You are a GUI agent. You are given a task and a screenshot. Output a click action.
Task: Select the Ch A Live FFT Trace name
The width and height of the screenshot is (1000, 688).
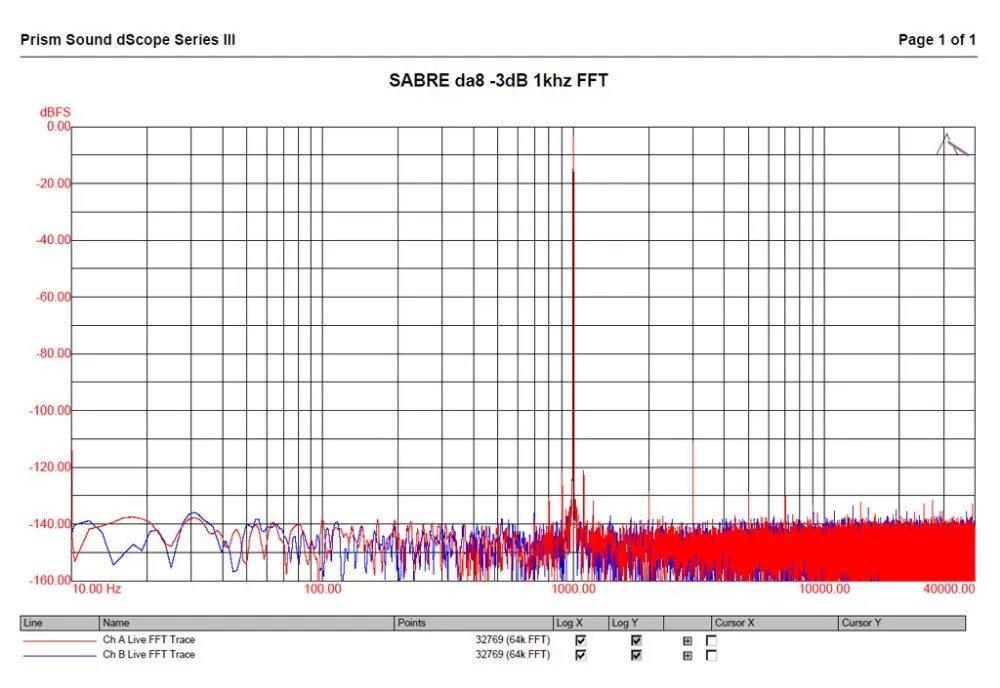click(149, 640)
